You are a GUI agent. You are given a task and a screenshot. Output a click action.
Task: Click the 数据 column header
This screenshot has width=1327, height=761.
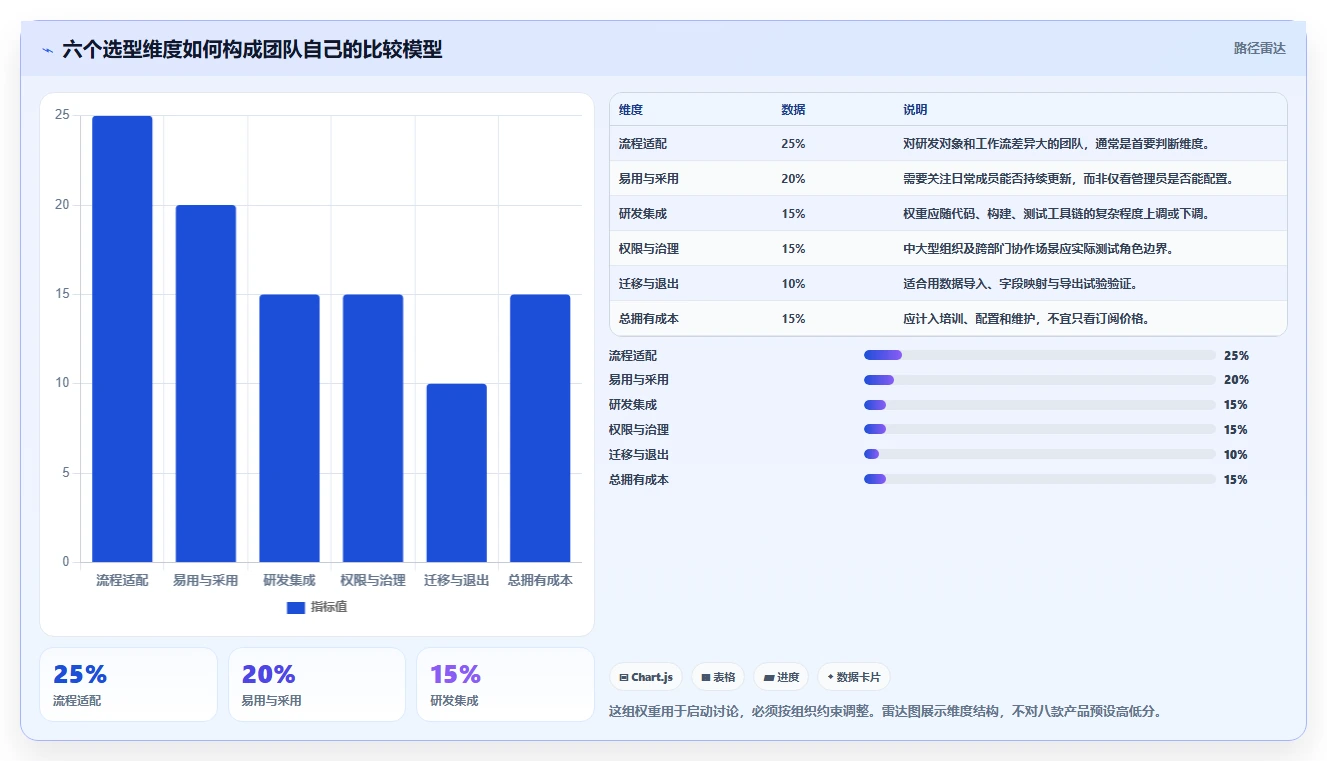(793, 109)
